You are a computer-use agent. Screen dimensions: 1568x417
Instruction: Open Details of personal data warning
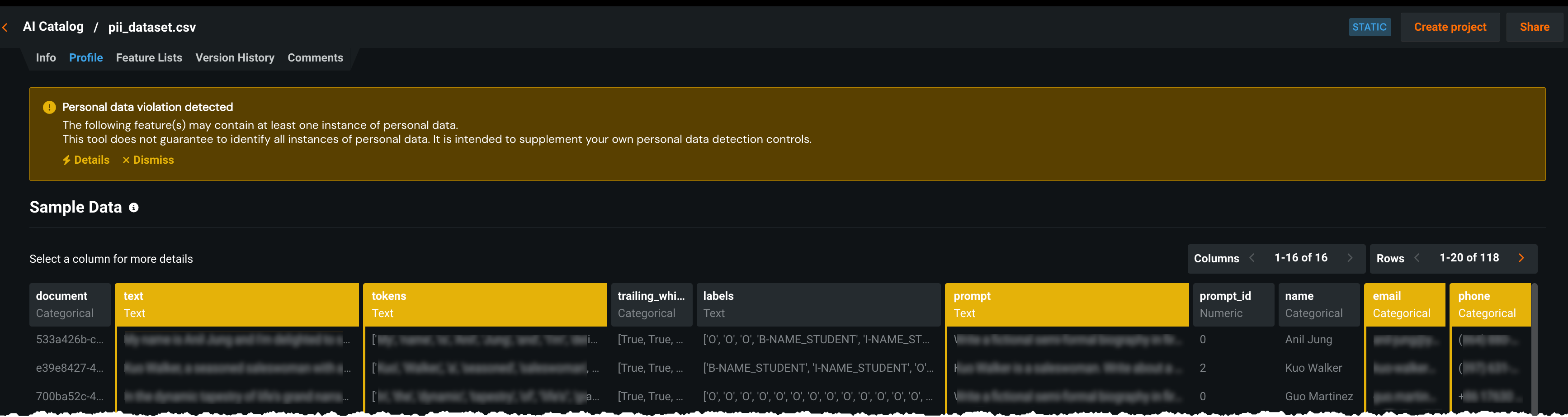pyautogui.click(x=86, y=160)
